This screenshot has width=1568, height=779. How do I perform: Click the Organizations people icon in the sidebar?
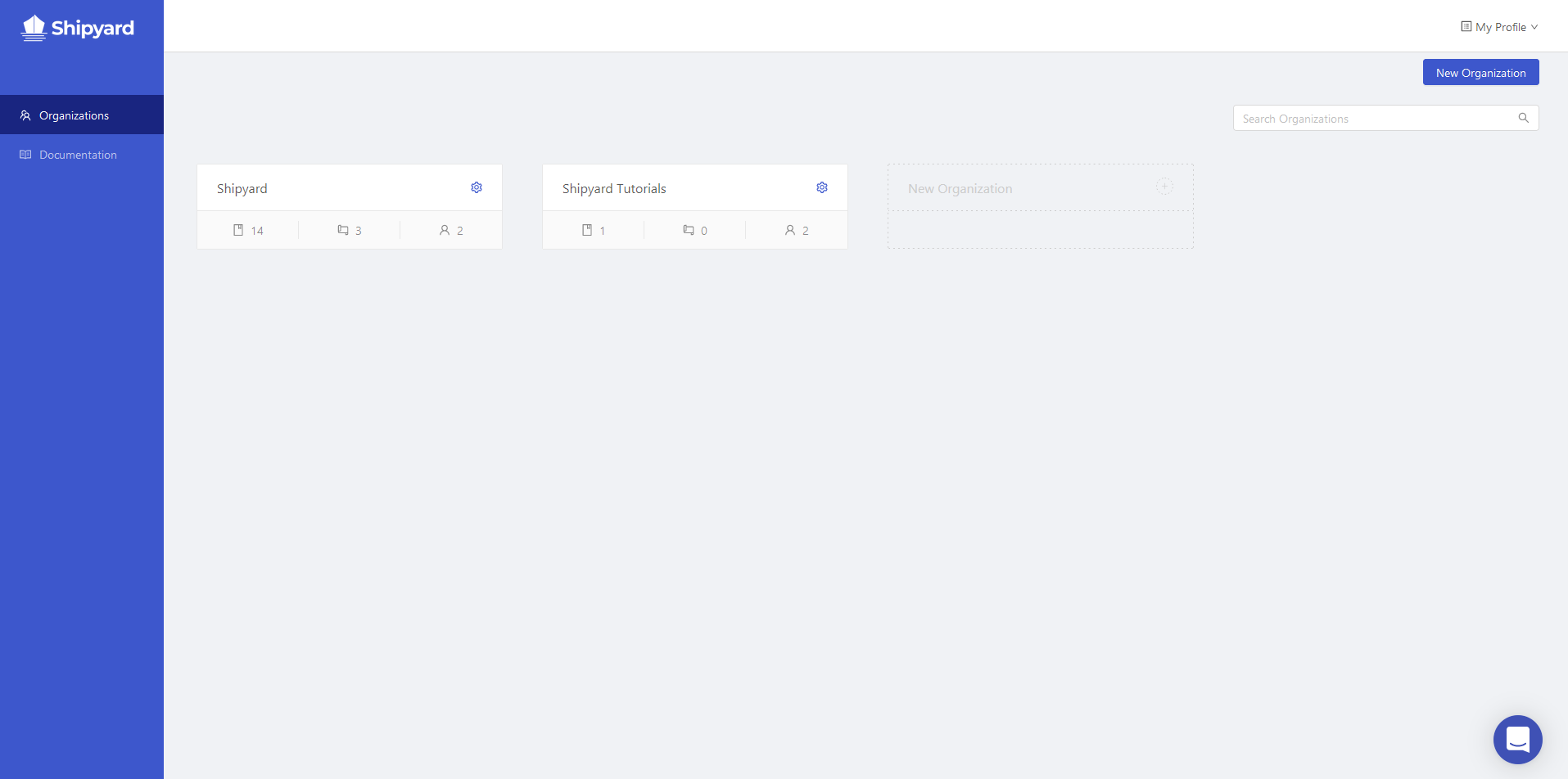pos(25,115)
